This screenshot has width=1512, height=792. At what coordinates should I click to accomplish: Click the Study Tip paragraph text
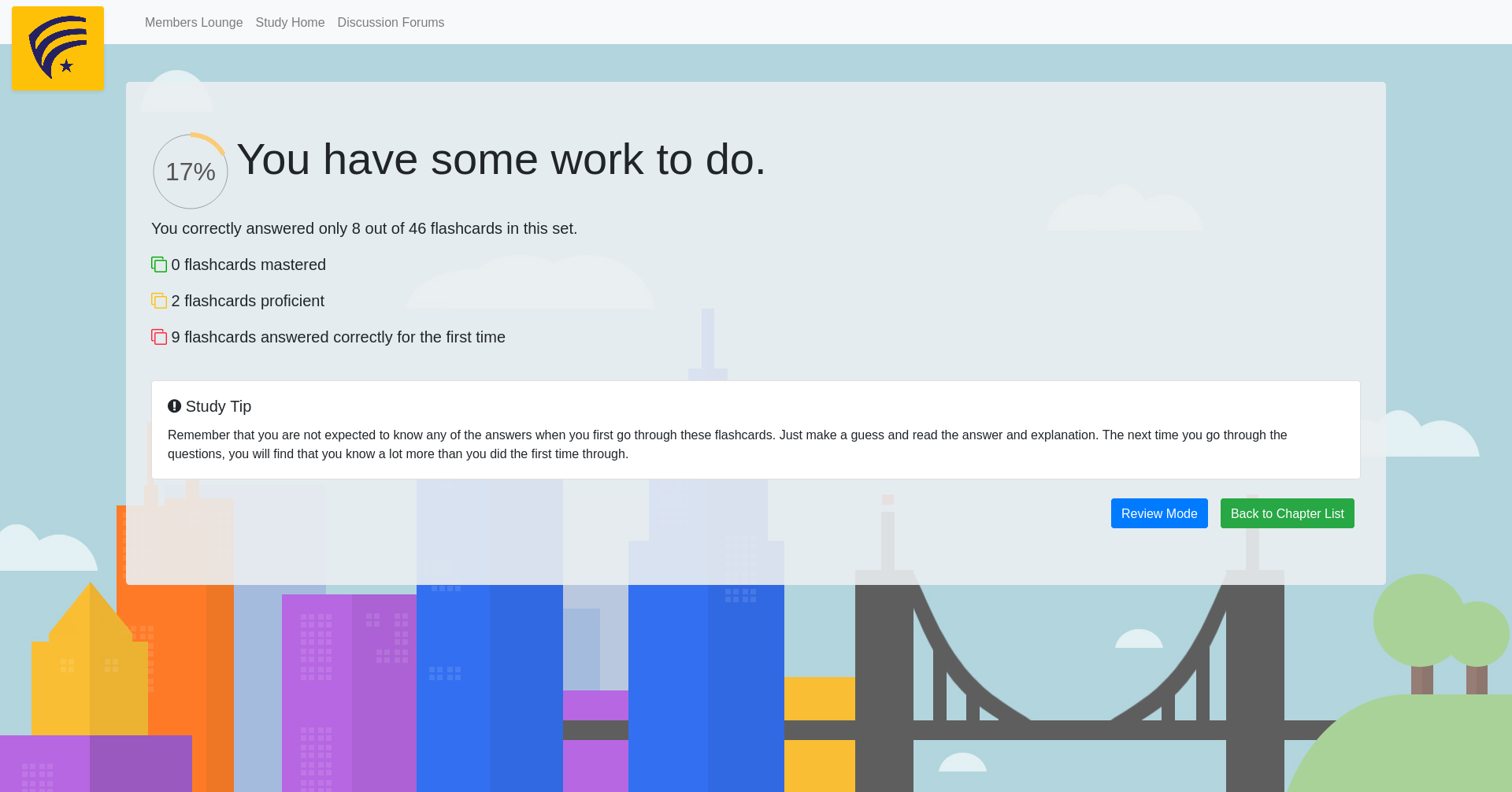(727, 444)
